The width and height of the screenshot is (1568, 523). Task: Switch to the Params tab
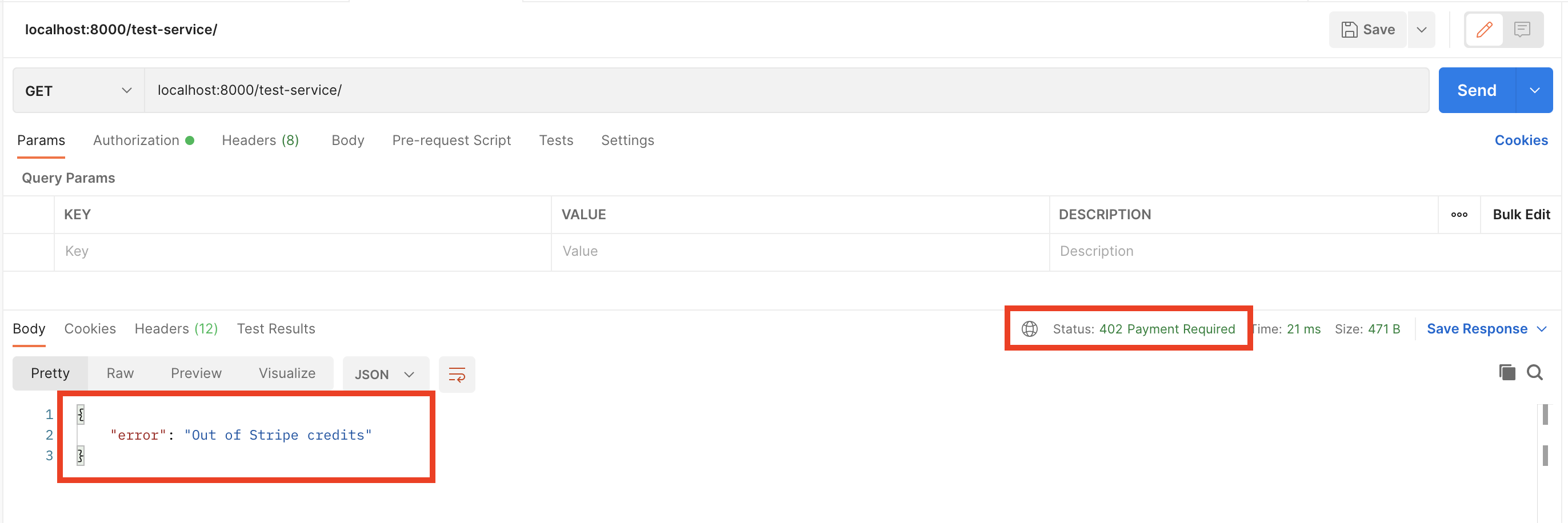[x=41, y=140]
